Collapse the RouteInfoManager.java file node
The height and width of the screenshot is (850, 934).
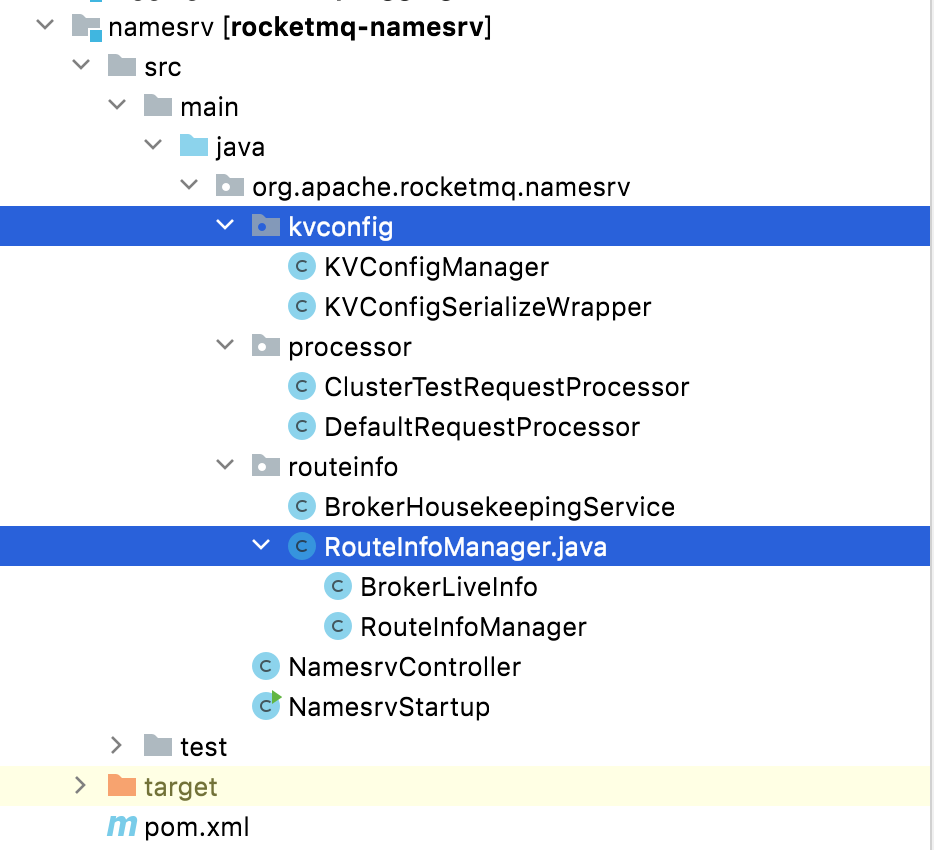click(x=261, y=544)
